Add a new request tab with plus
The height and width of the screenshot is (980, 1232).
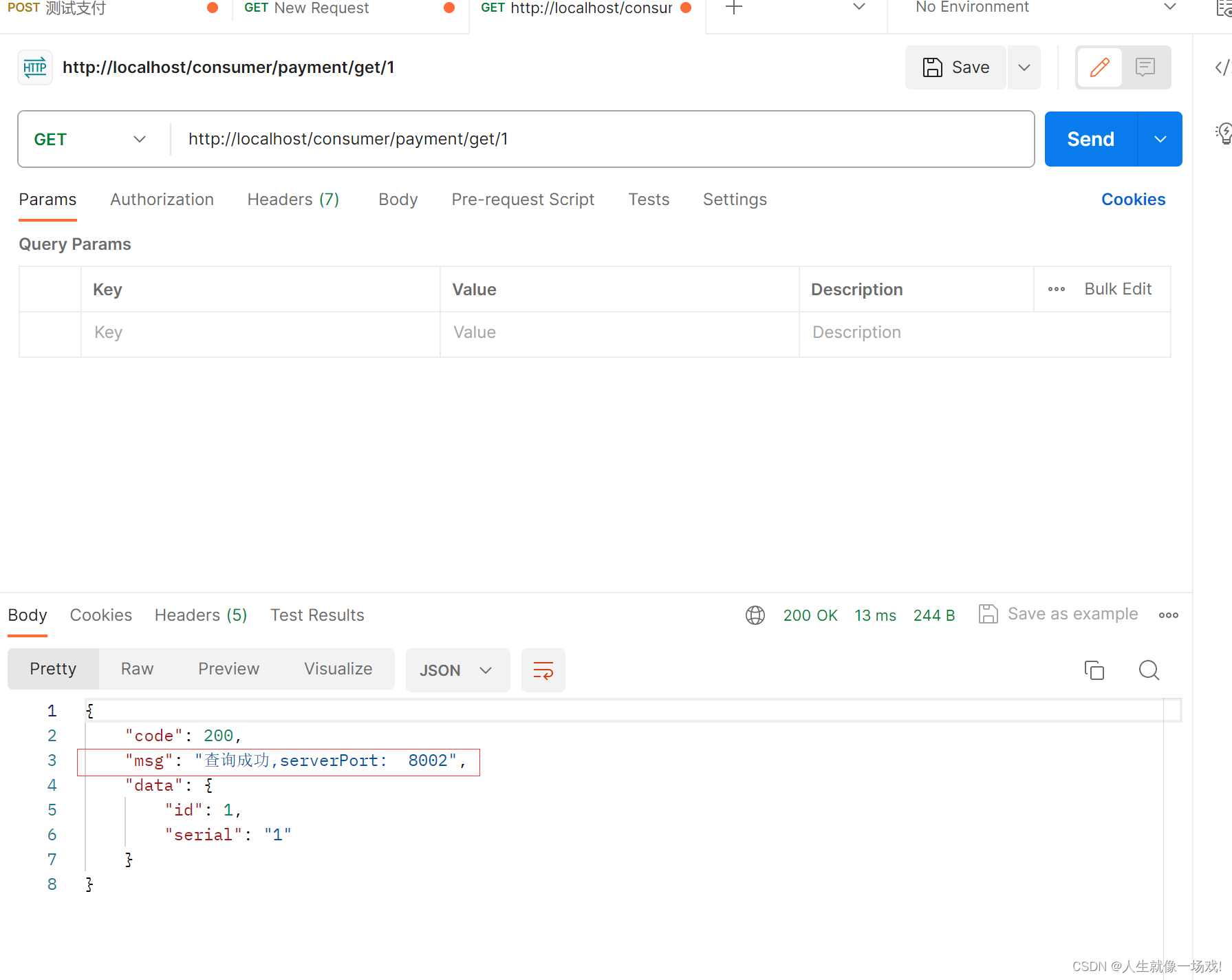(734, 8)
